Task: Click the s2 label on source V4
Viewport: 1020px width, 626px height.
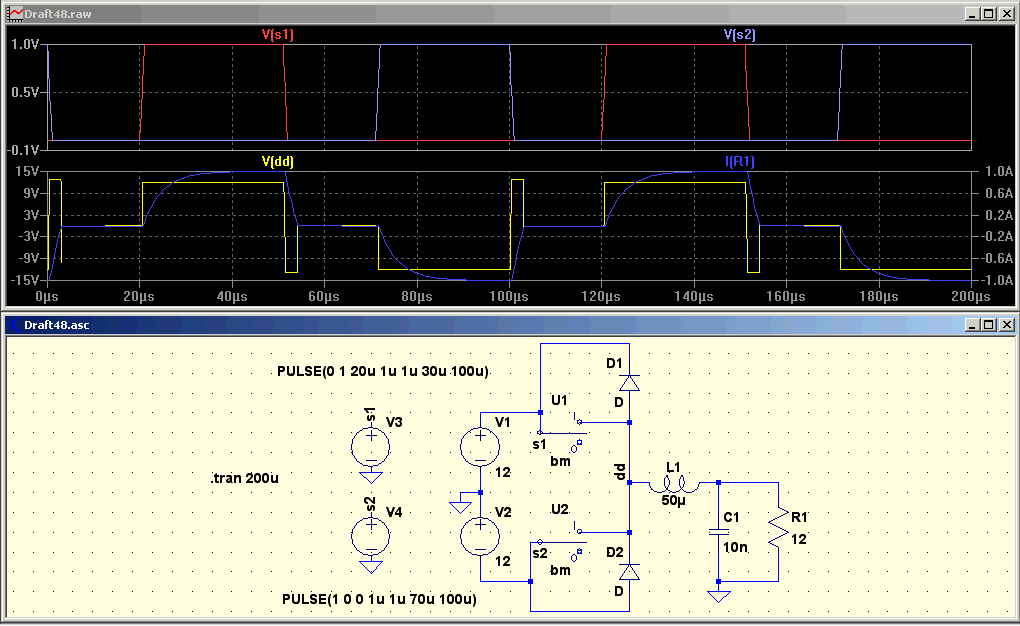Action: pos(369,504)
